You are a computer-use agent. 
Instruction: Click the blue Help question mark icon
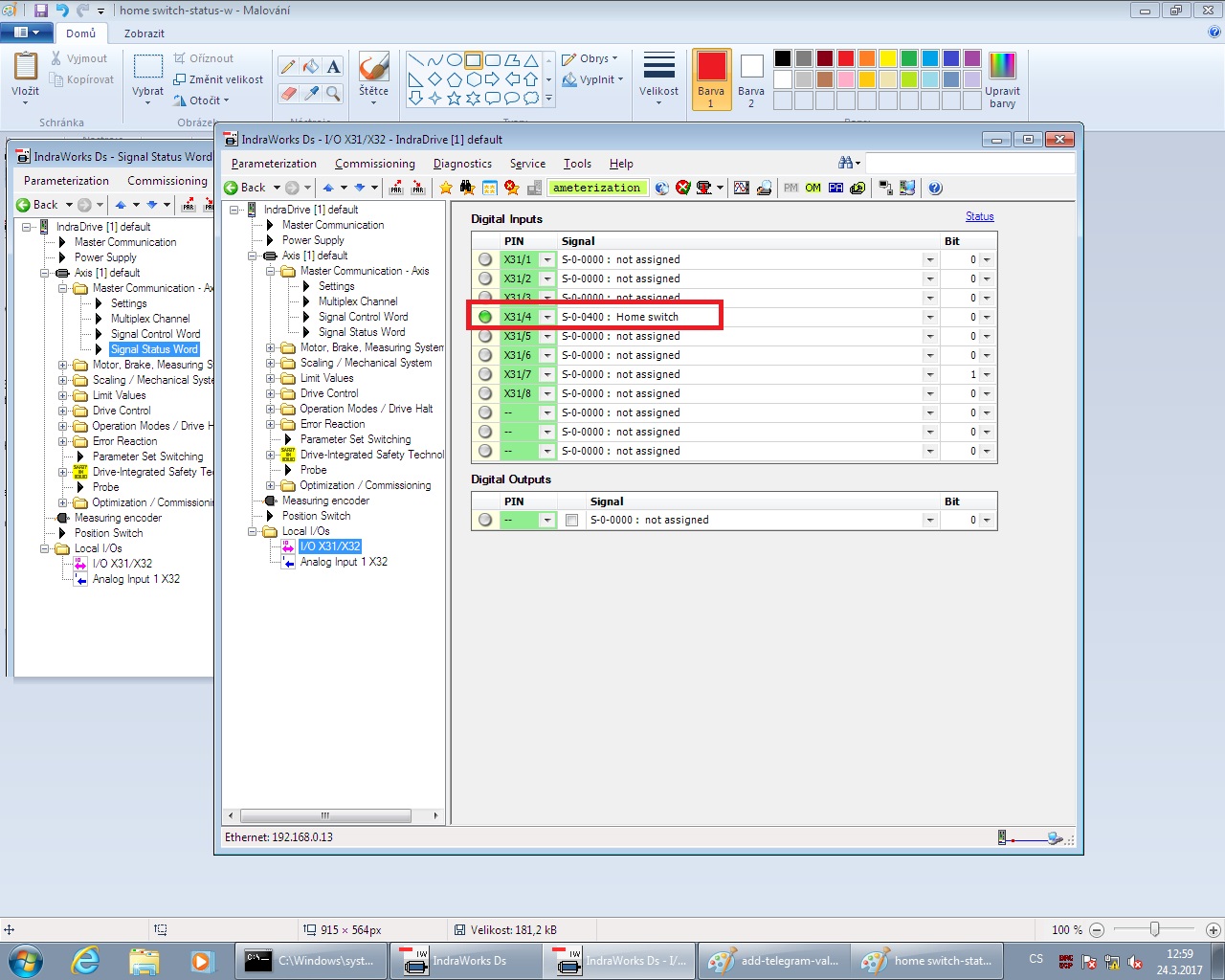[935, 188]
